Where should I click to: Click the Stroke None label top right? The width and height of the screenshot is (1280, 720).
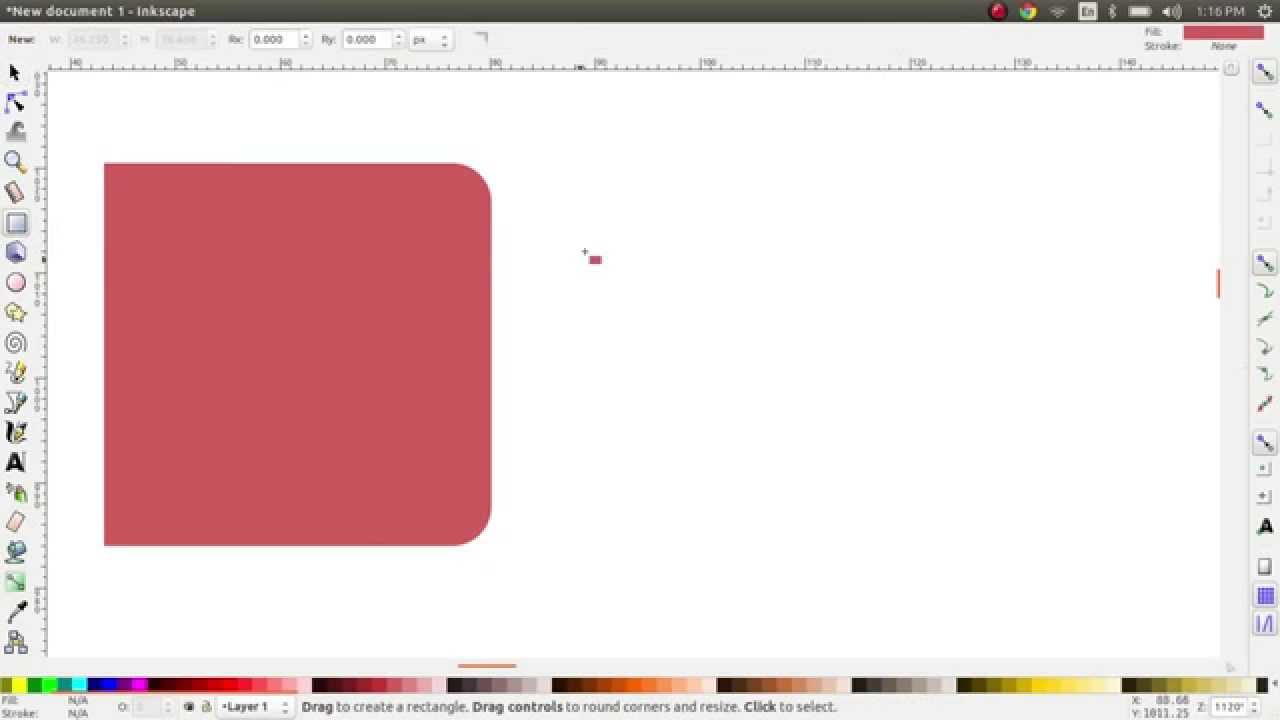1223,46
